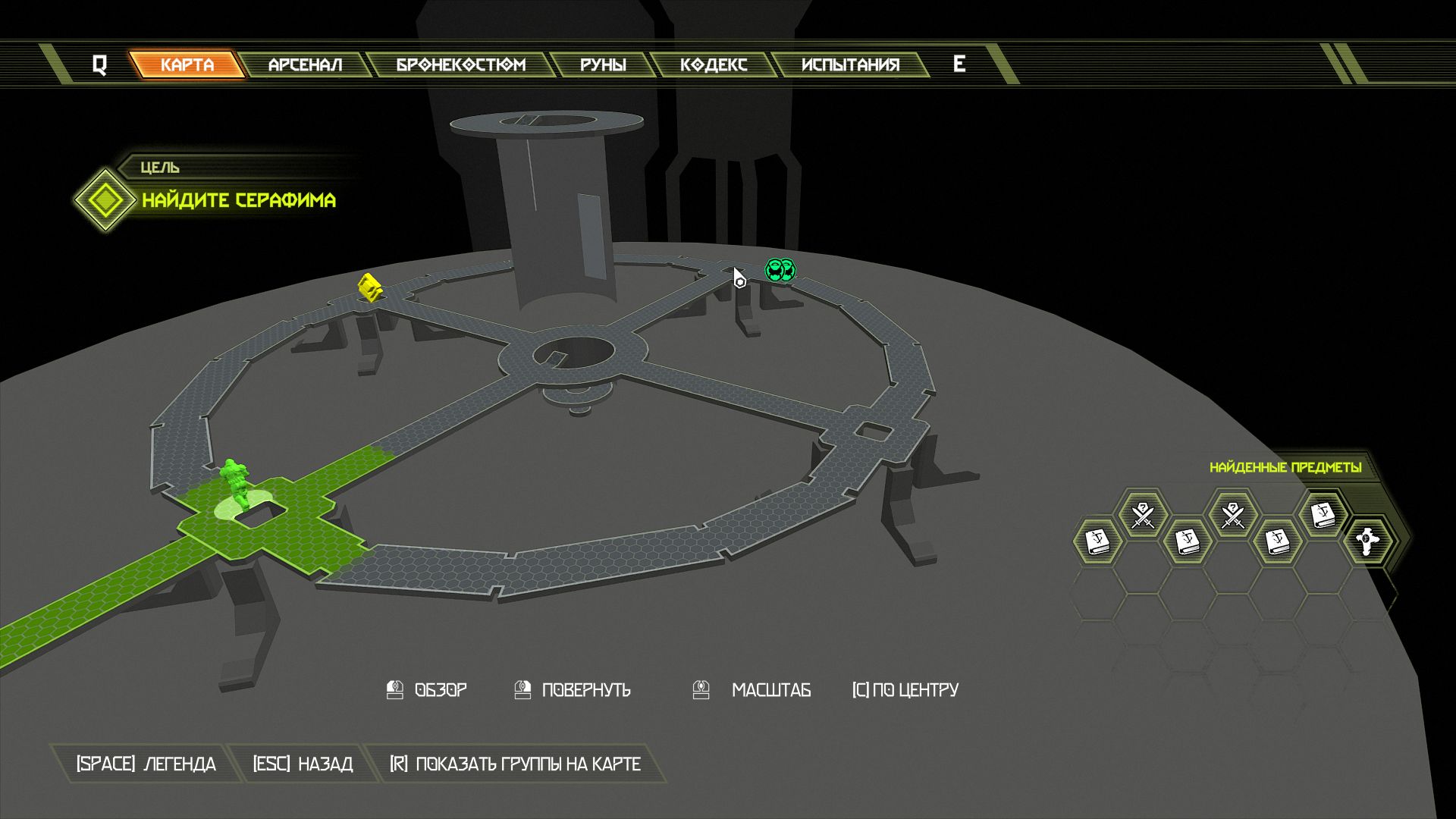Click the rightmost codex book in upper row
This screenshot has height=819, width=1456.
pos(1323,515)
